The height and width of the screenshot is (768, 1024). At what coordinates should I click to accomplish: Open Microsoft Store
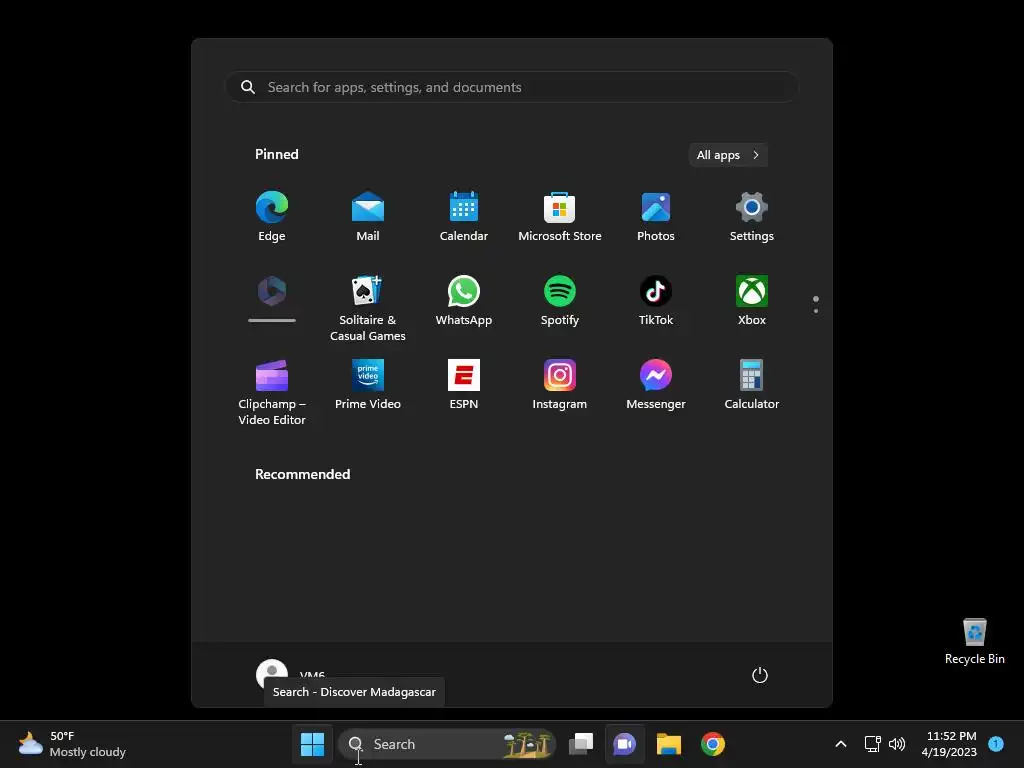pos(560,216)
